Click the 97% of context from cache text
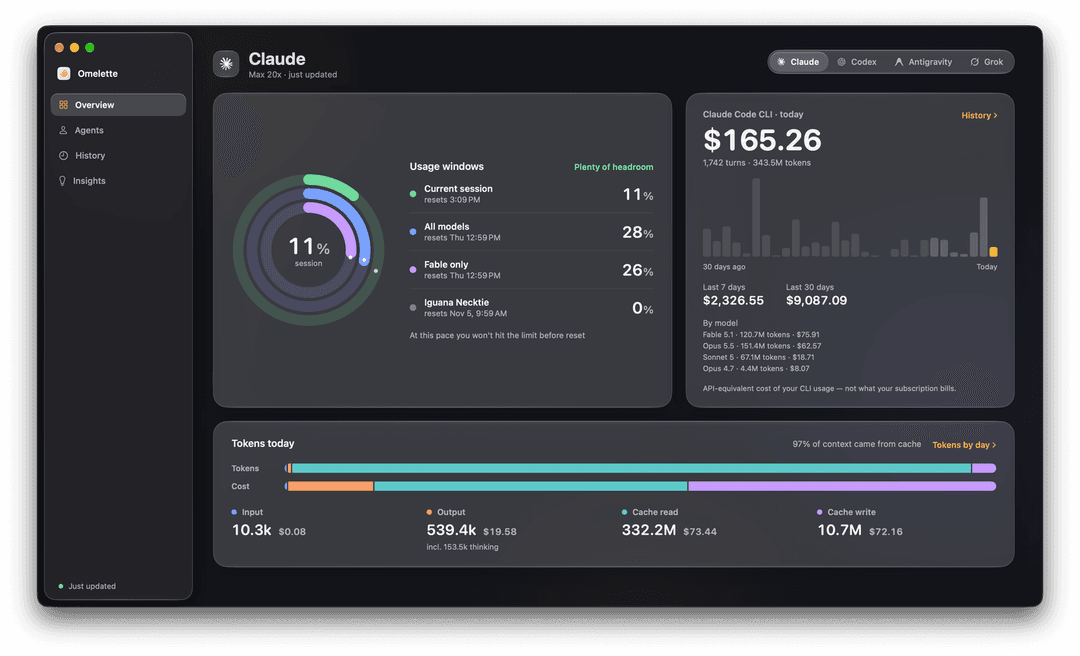Image resolution: width=1080 pixels, height=656 pixels. (856, 444)
